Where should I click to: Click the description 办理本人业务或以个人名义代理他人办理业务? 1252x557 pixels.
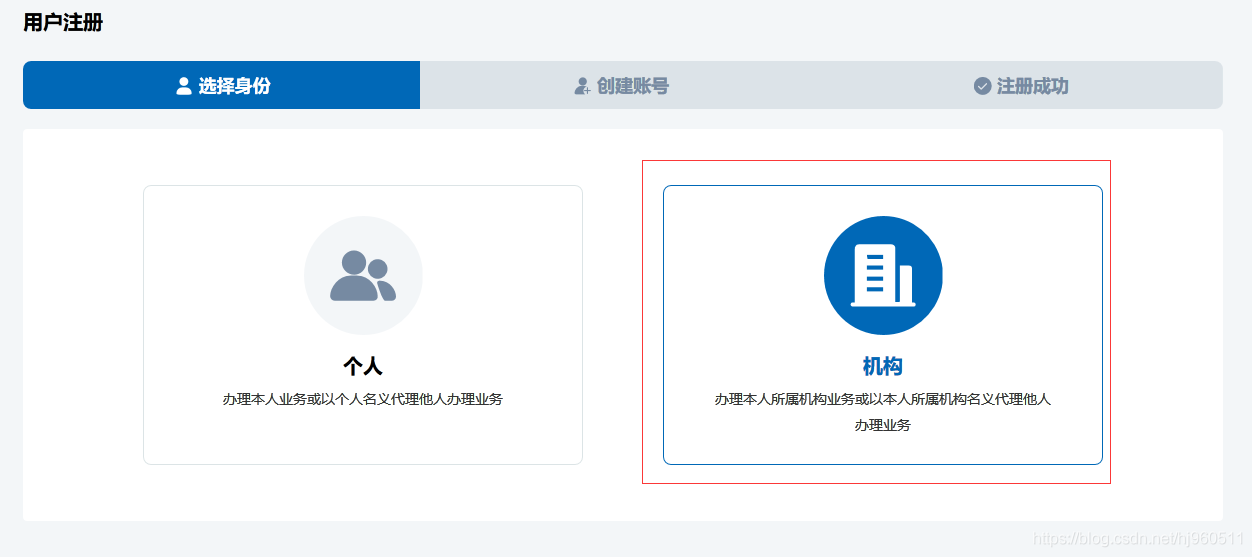pyautogui.click(x=363, y=399)
